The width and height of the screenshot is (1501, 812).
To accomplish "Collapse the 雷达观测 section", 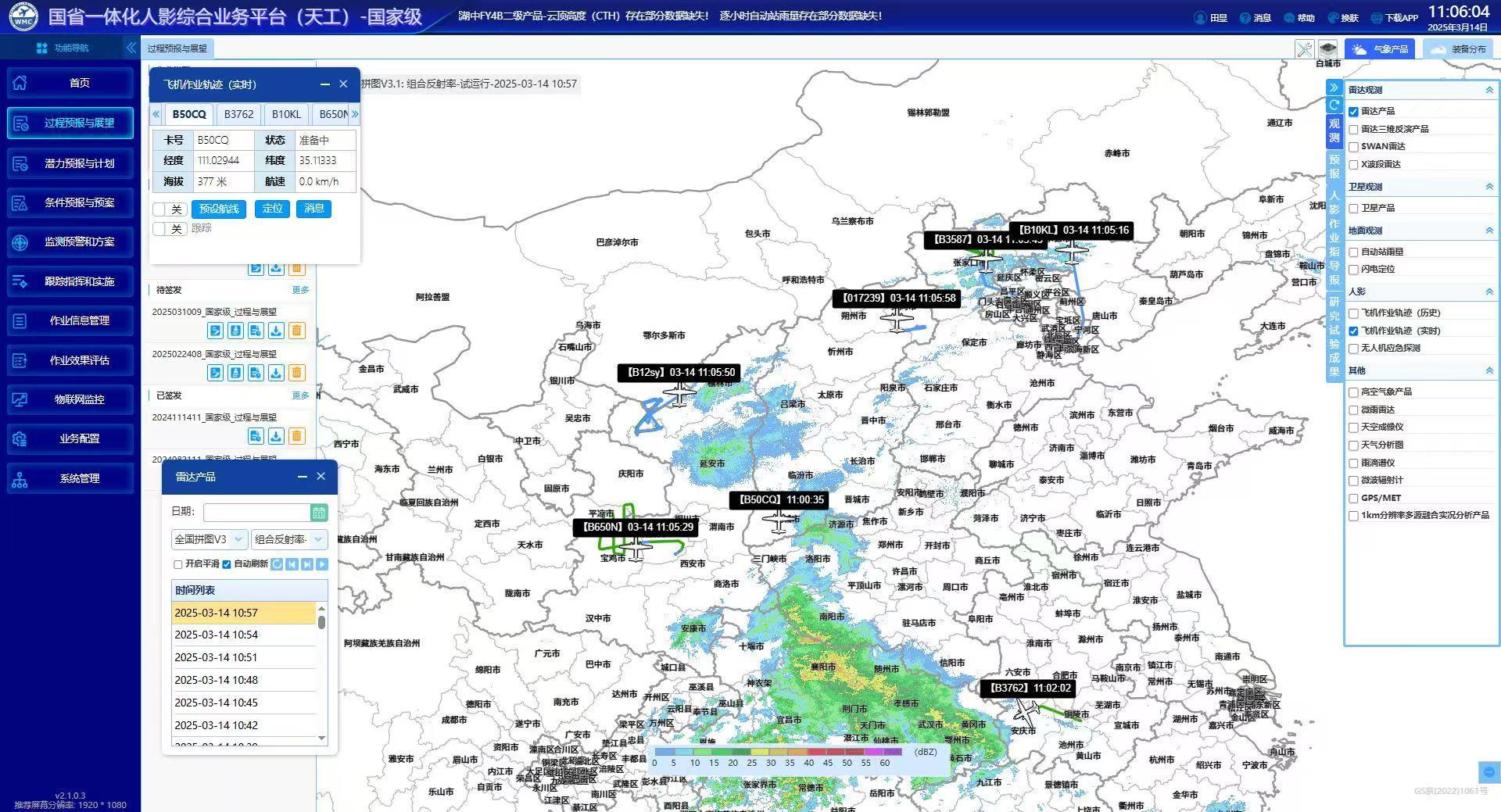I will pos(1488,91).
